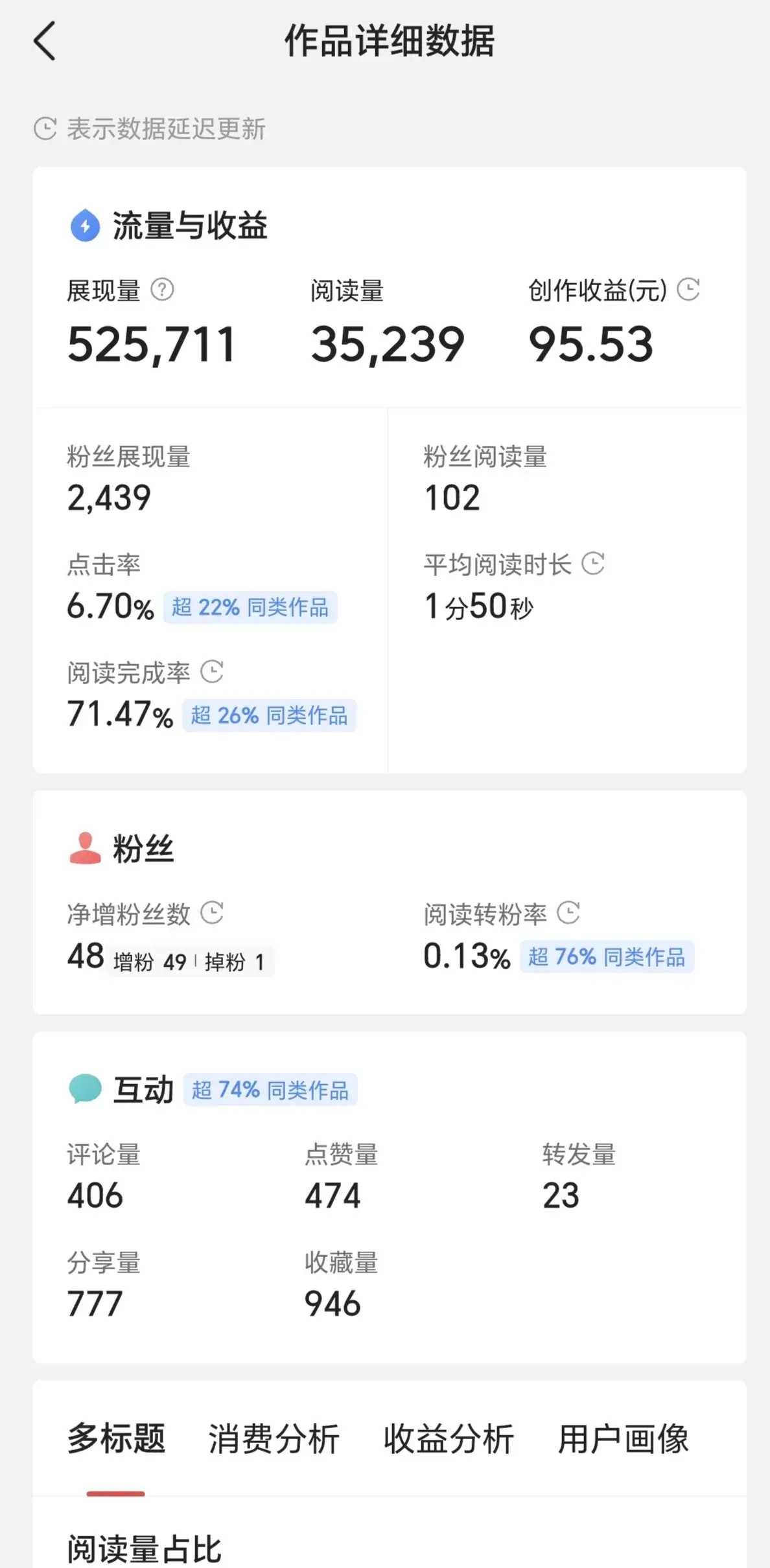Tap the 超 76% 同类作品 badge

pos(607,956)
